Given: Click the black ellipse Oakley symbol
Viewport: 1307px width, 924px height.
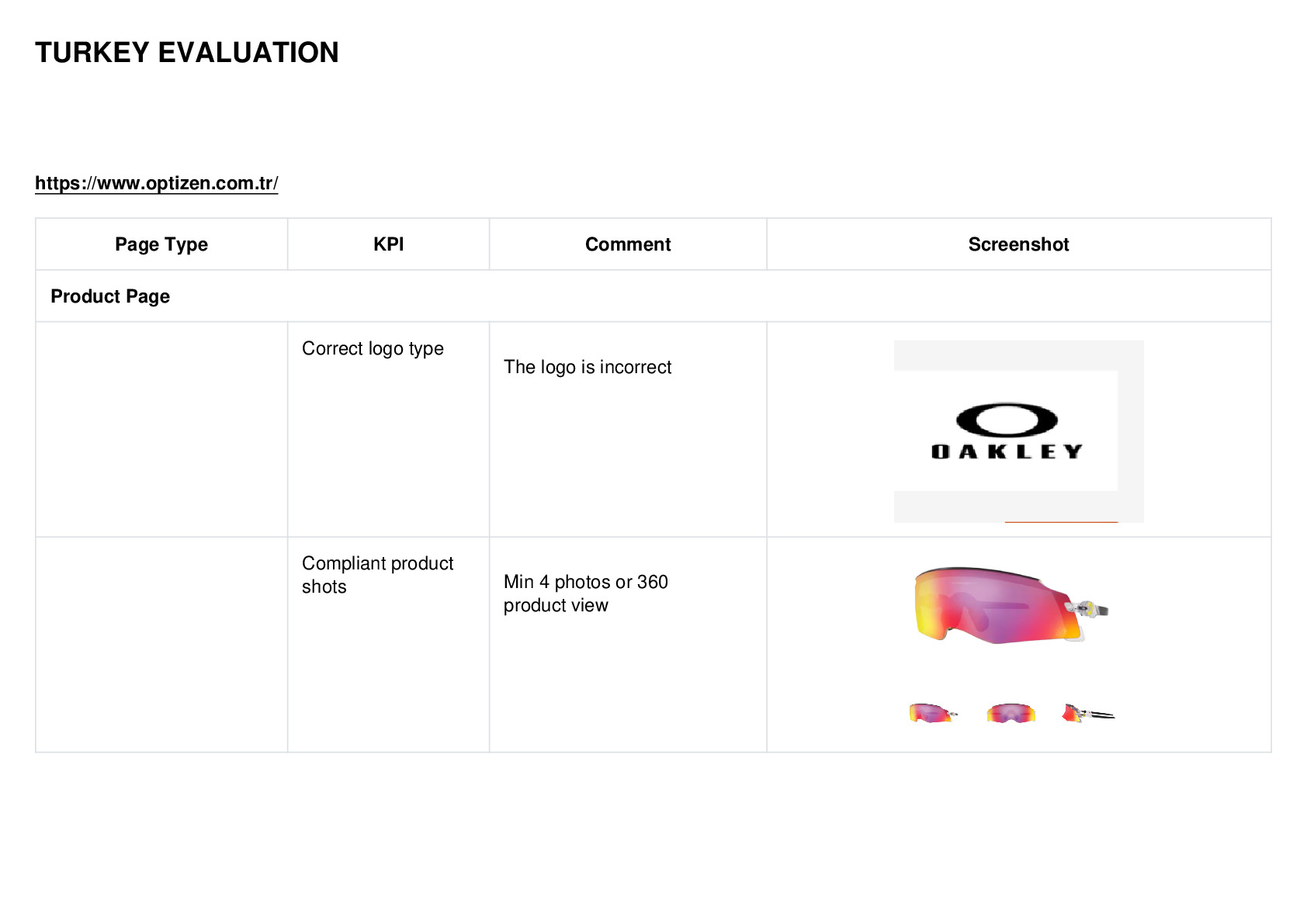Looking at the screenshot, I should point(1007,420).
